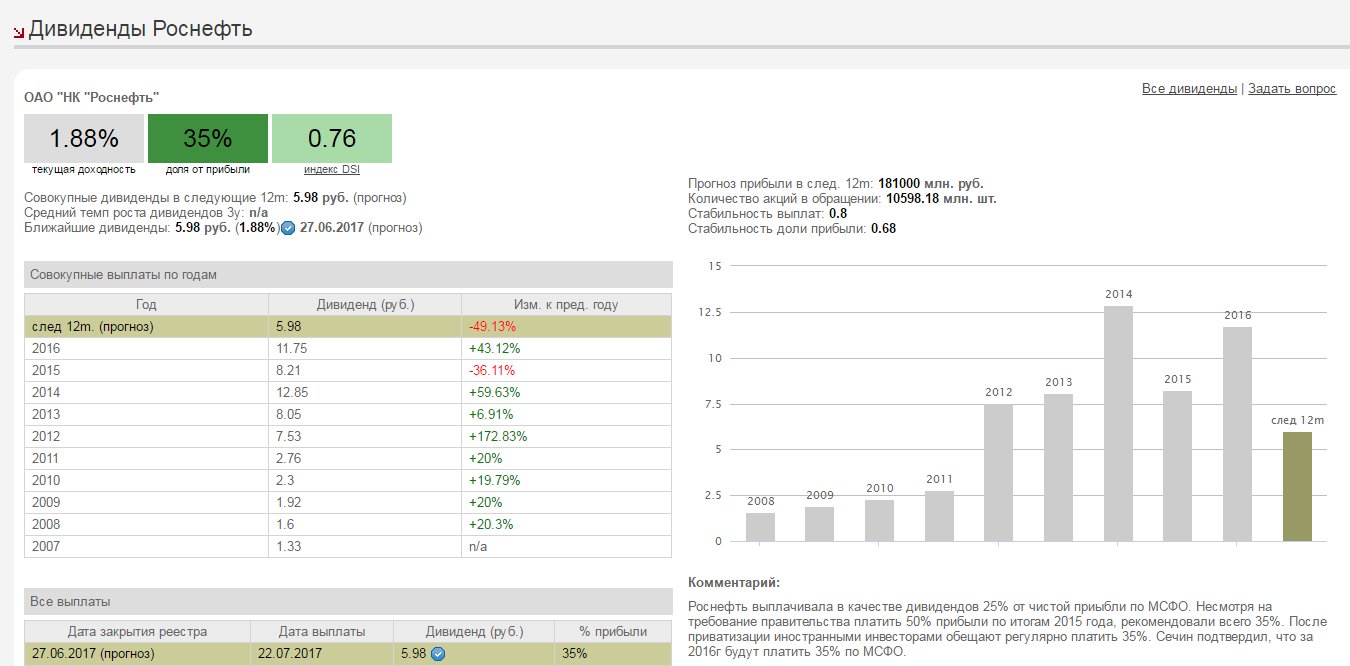Click the red arrow icon beside Дивиденды Роснефть
1350x666 pixels.
[x=18, y=32]
